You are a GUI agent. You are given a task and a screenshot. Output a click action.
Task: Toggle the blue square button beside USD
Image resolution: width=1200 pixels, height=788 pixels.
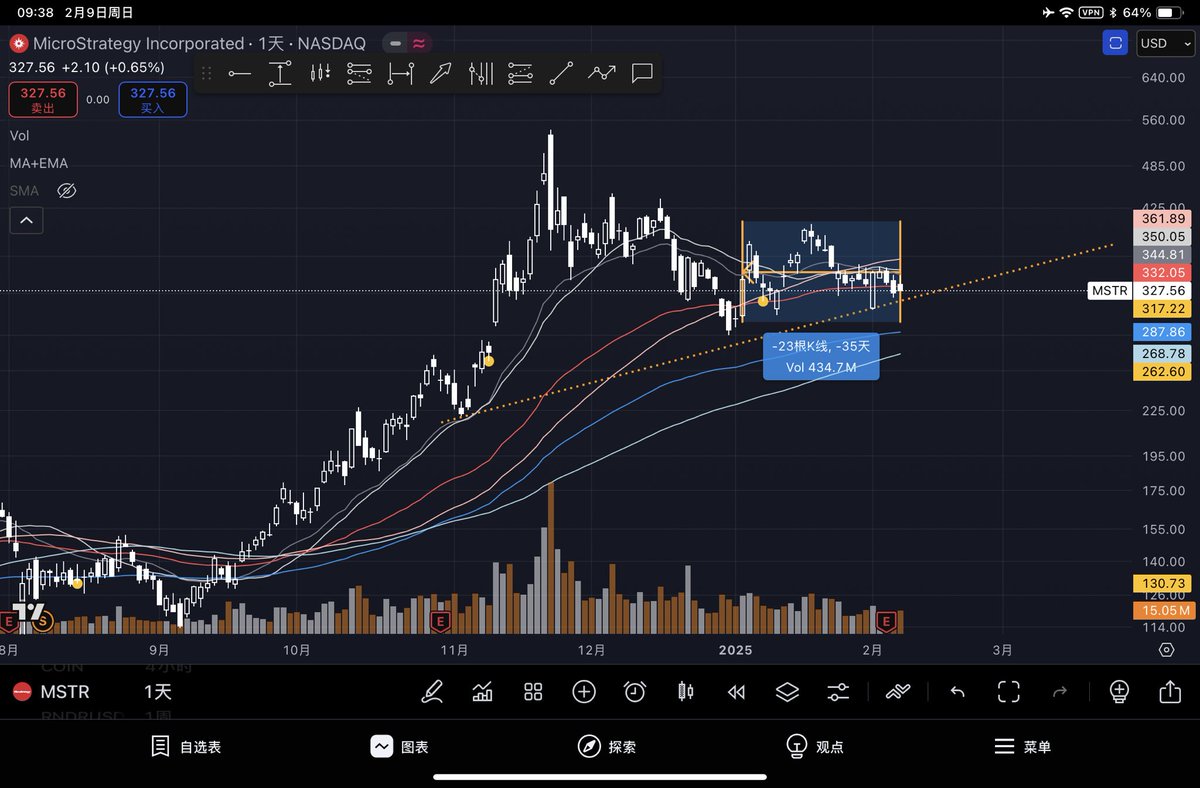1114,43
